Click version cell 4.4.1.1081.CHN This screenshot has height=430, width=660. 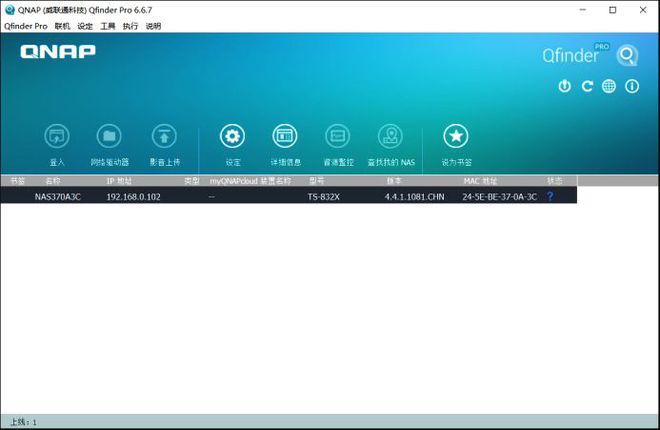[x=414, y=196]
